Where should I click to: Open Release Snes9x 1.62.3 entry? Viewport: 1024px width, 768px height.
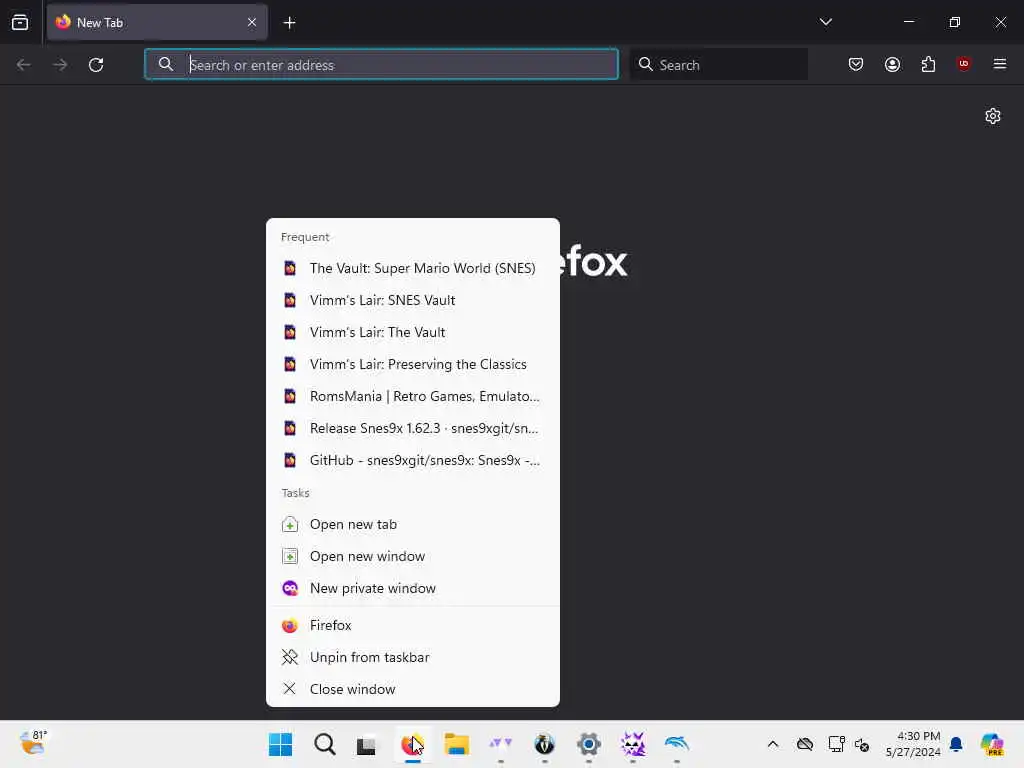[x=413, y=428]
